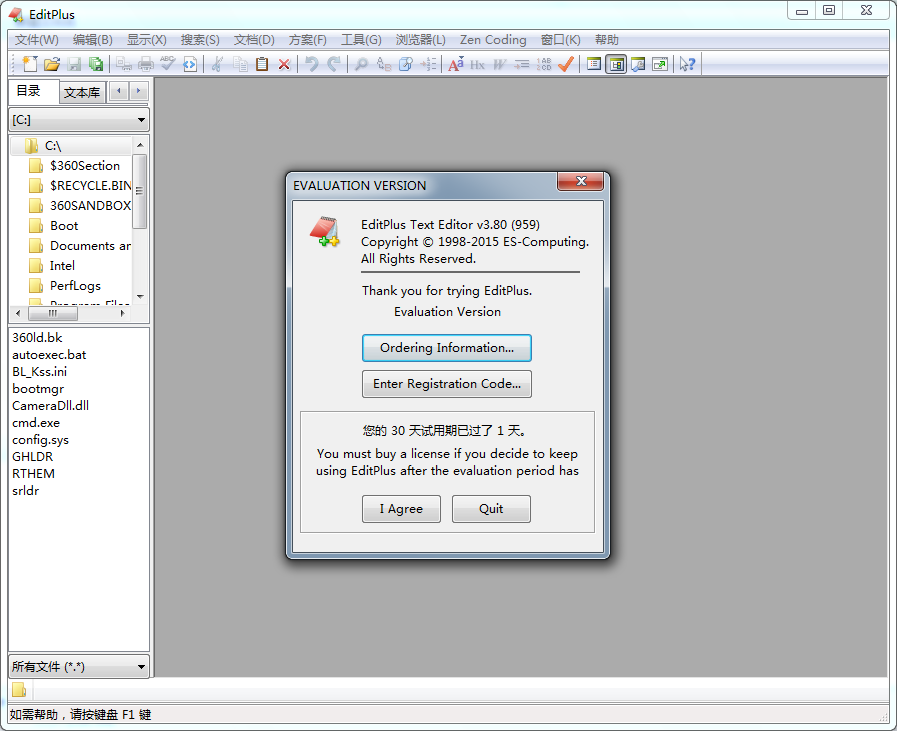Click the Paste clipboard icon in toolbar
Screen dimensions: 897x731
[262, 64]
